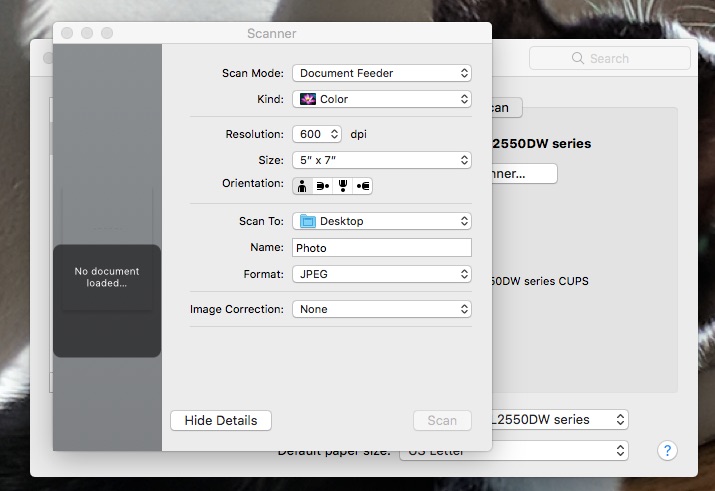The image size is (715, 491).
Task: Click the dpi unit label
Action: coord(358,134)
